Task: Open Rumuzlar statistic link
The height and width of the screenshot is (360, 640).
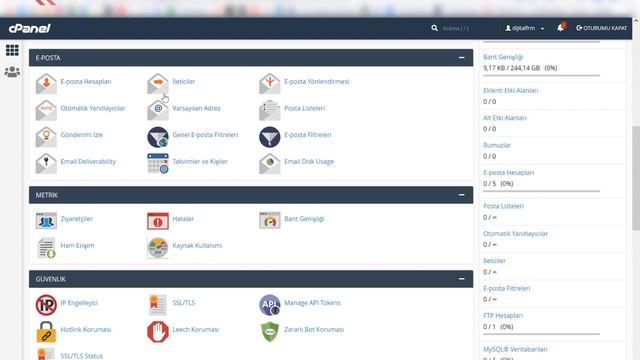Action: click(x=497, y=145)
